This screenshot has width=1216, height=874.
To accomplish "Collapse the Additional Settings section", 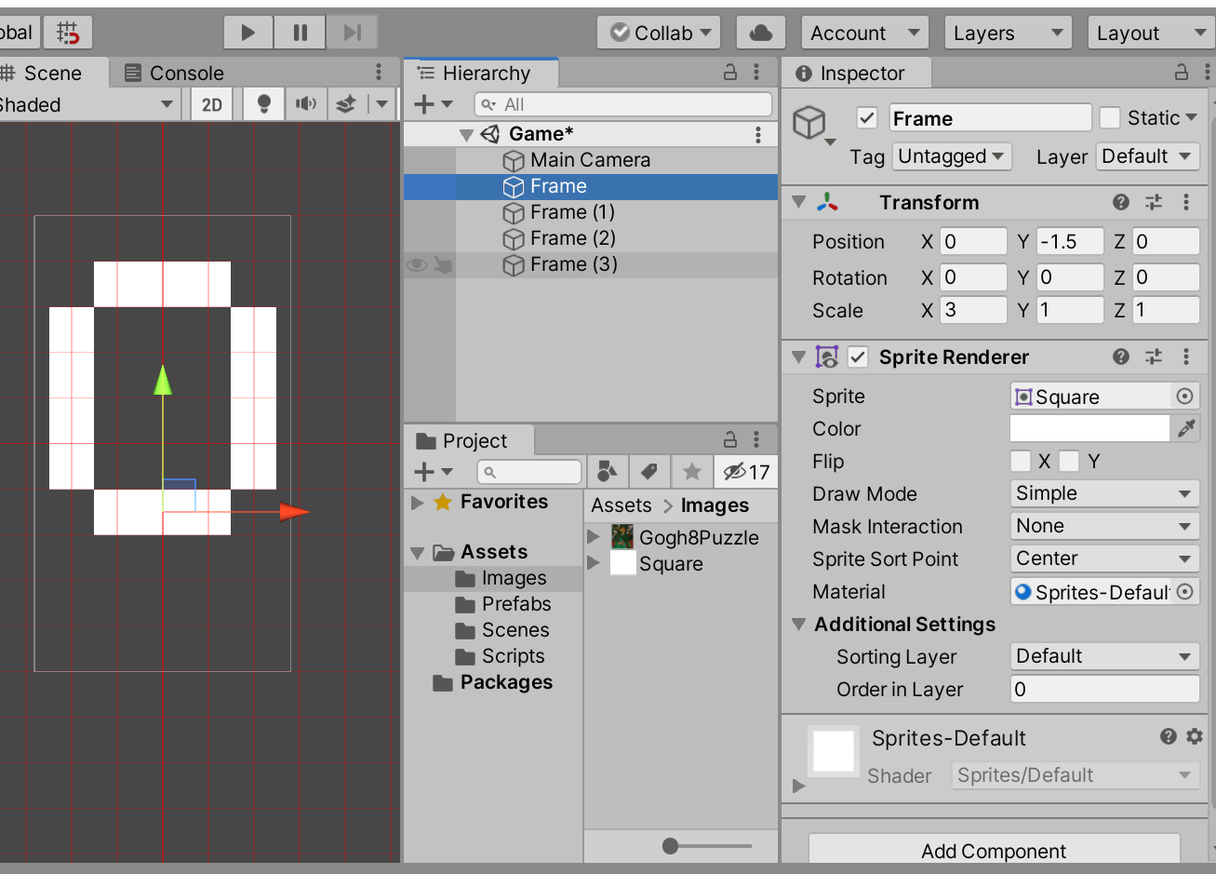I will tap(799, 625).
